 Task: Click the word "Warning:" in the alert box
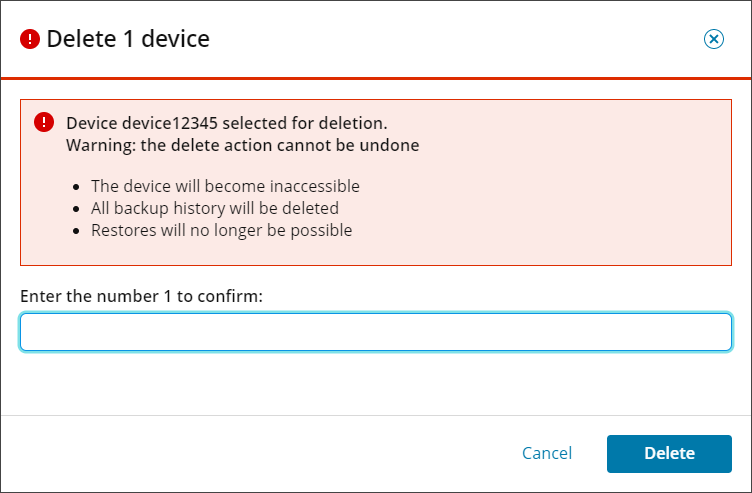(98, 145)
